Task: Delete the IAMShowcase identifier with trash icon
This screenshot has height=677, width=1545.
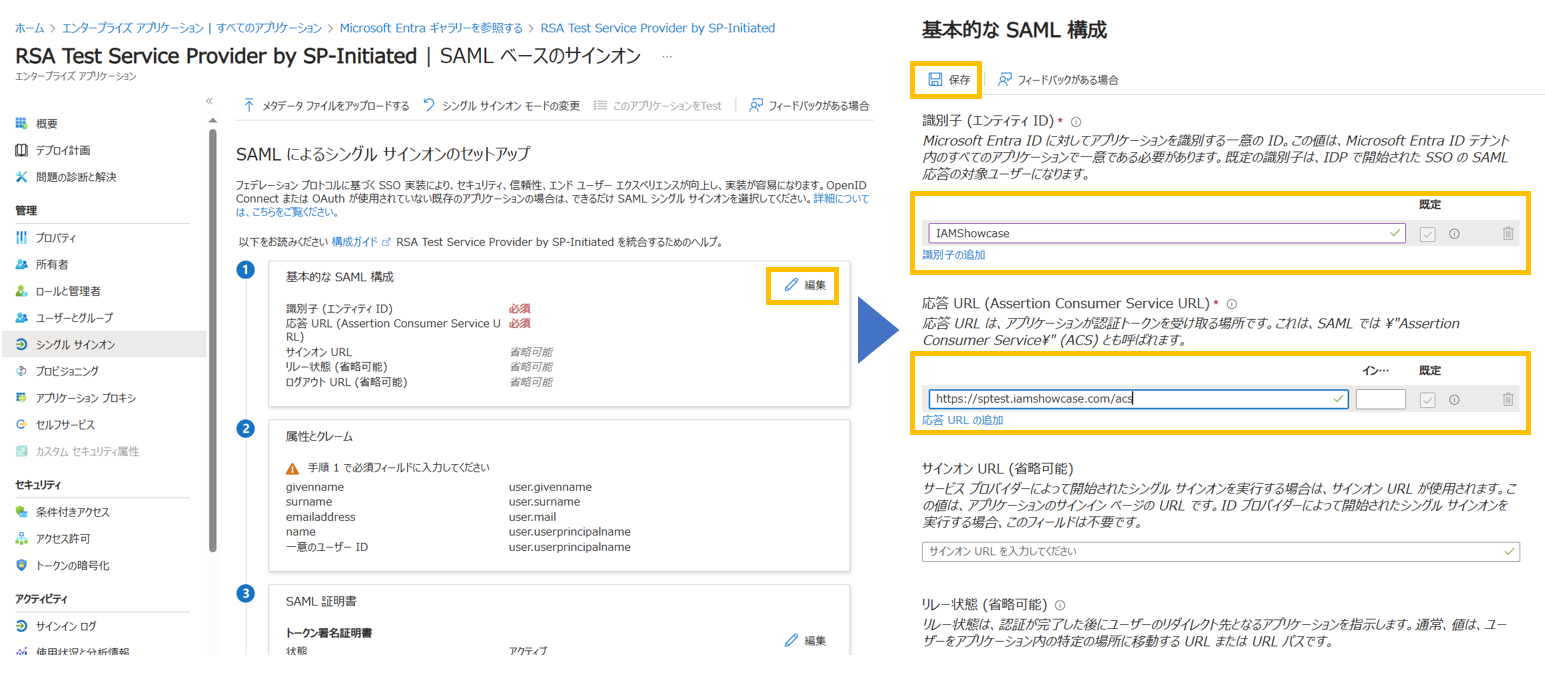Action: pos(1507,233)
